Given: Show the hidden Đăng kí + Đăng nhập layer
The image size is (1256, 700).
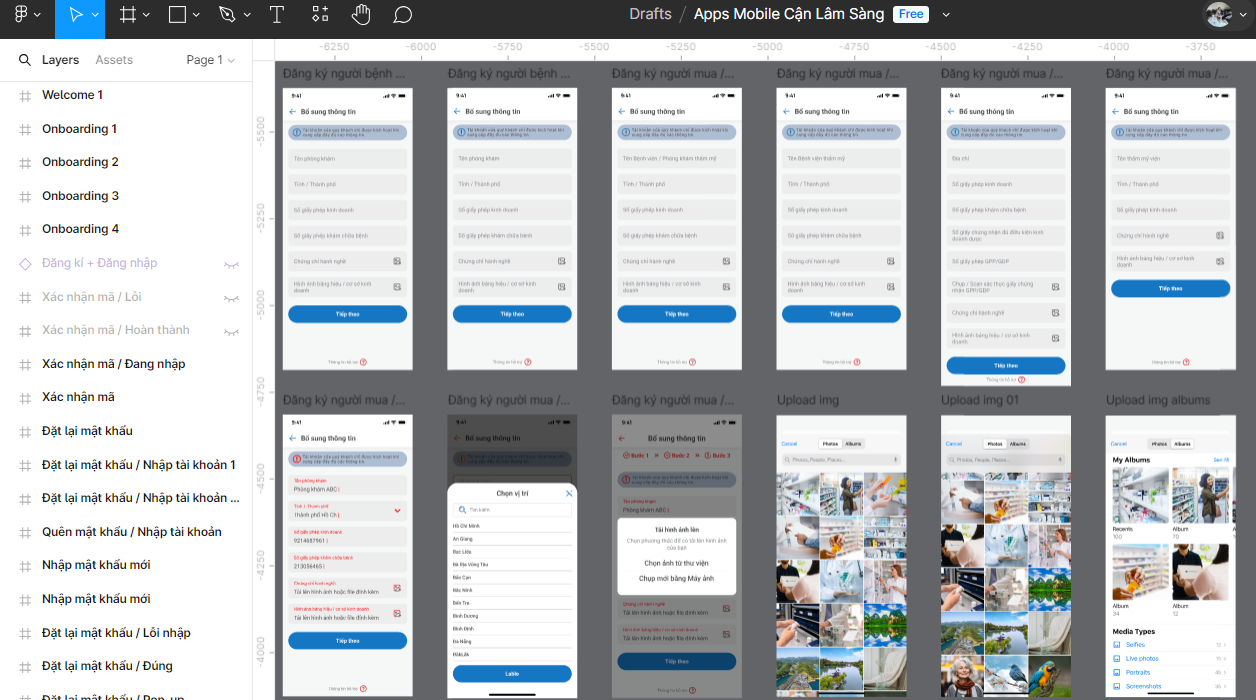Looking at the screenshot, I should 231,264.
